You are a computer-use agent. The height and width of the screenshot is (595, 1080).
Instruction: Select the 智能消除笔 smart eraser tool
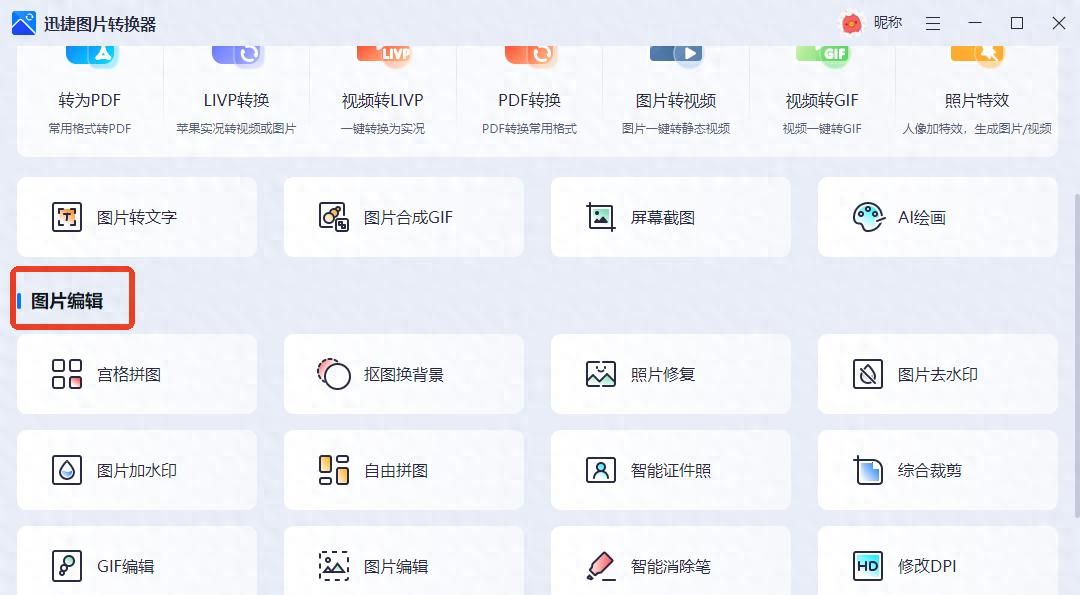[x=670, y=565]
